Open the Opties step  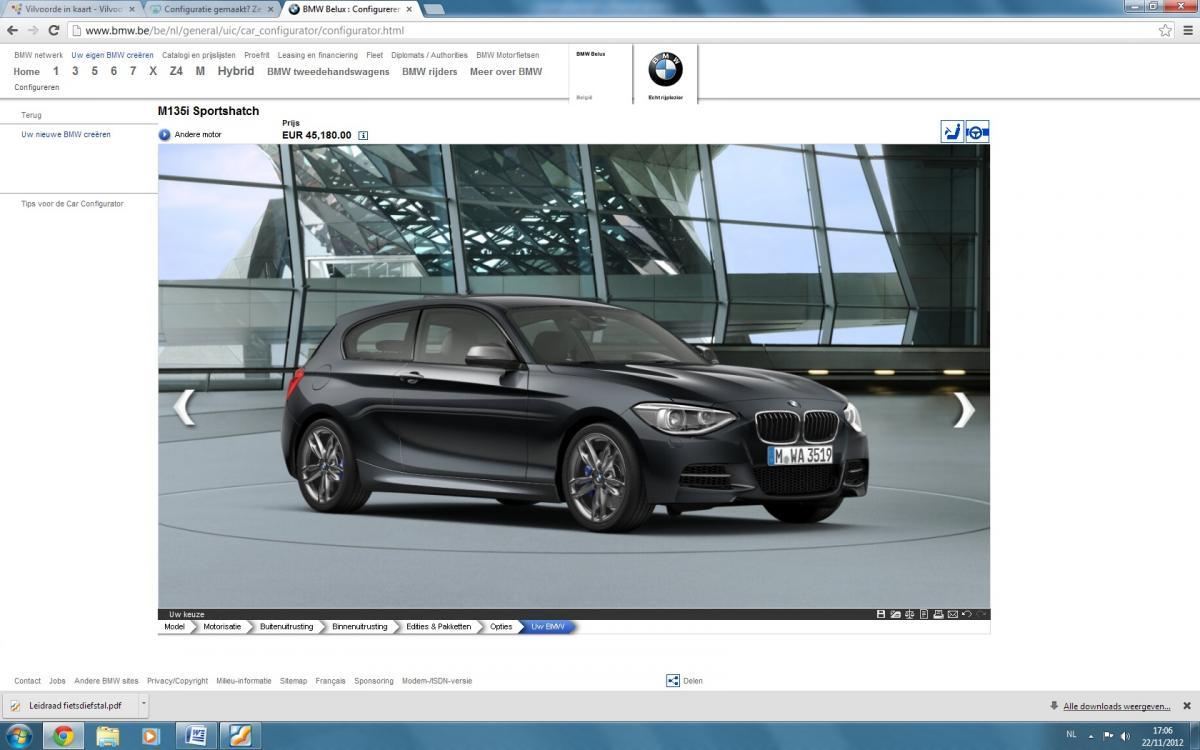(501, 627)
